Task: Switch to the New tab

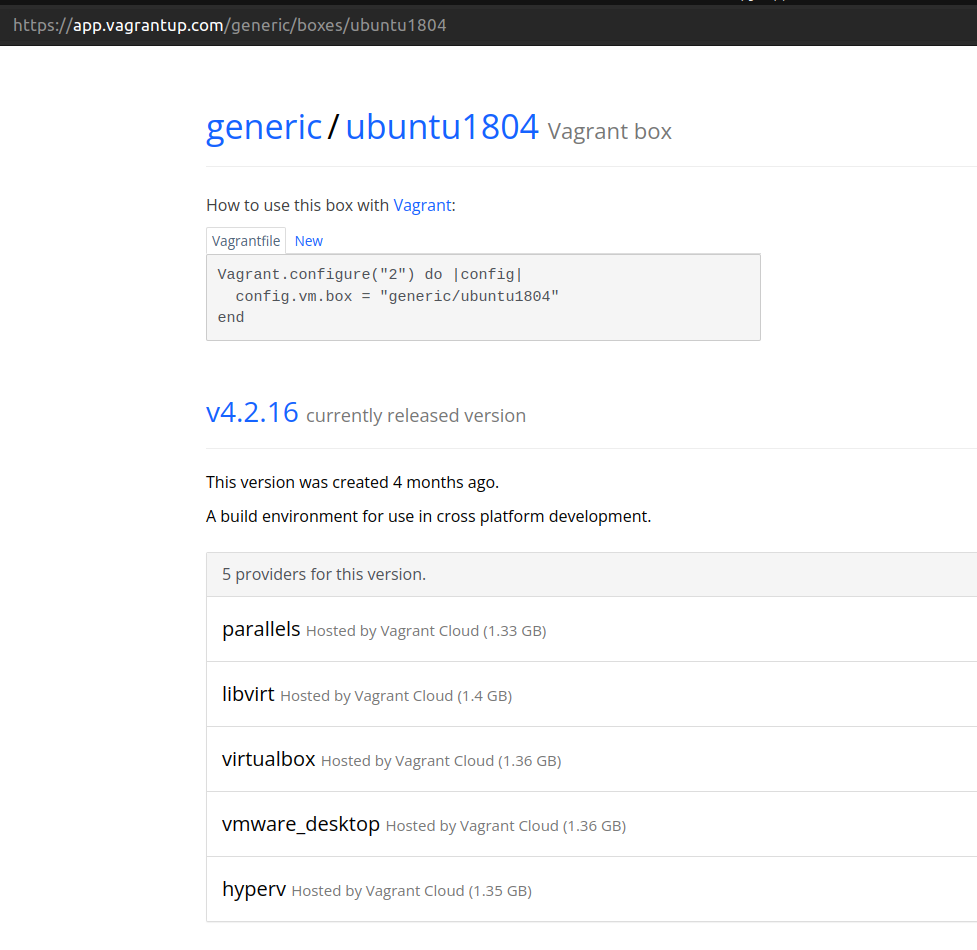Action: click(308, 241)
